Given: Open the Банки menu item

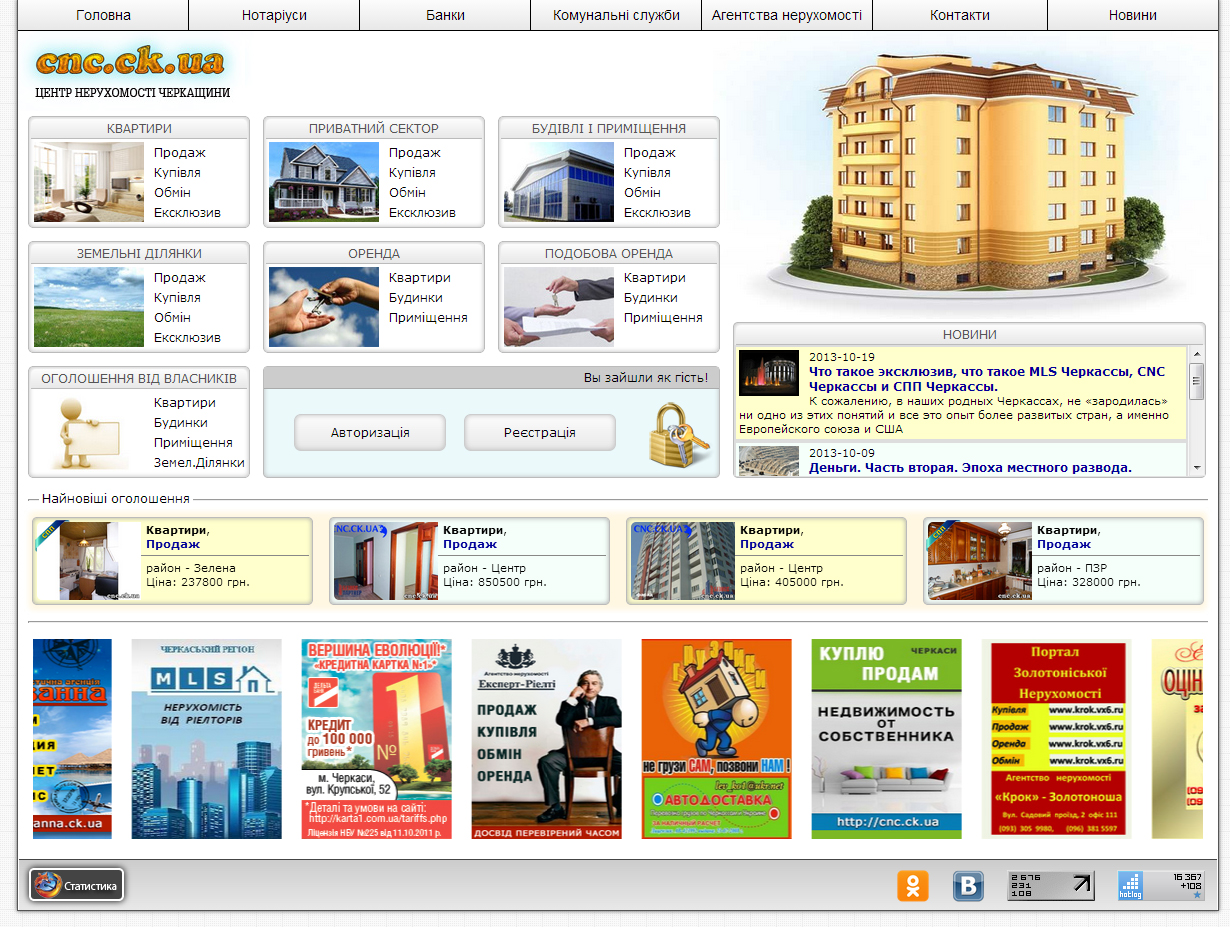Looking at the screenshot, I should click(445, 15).
